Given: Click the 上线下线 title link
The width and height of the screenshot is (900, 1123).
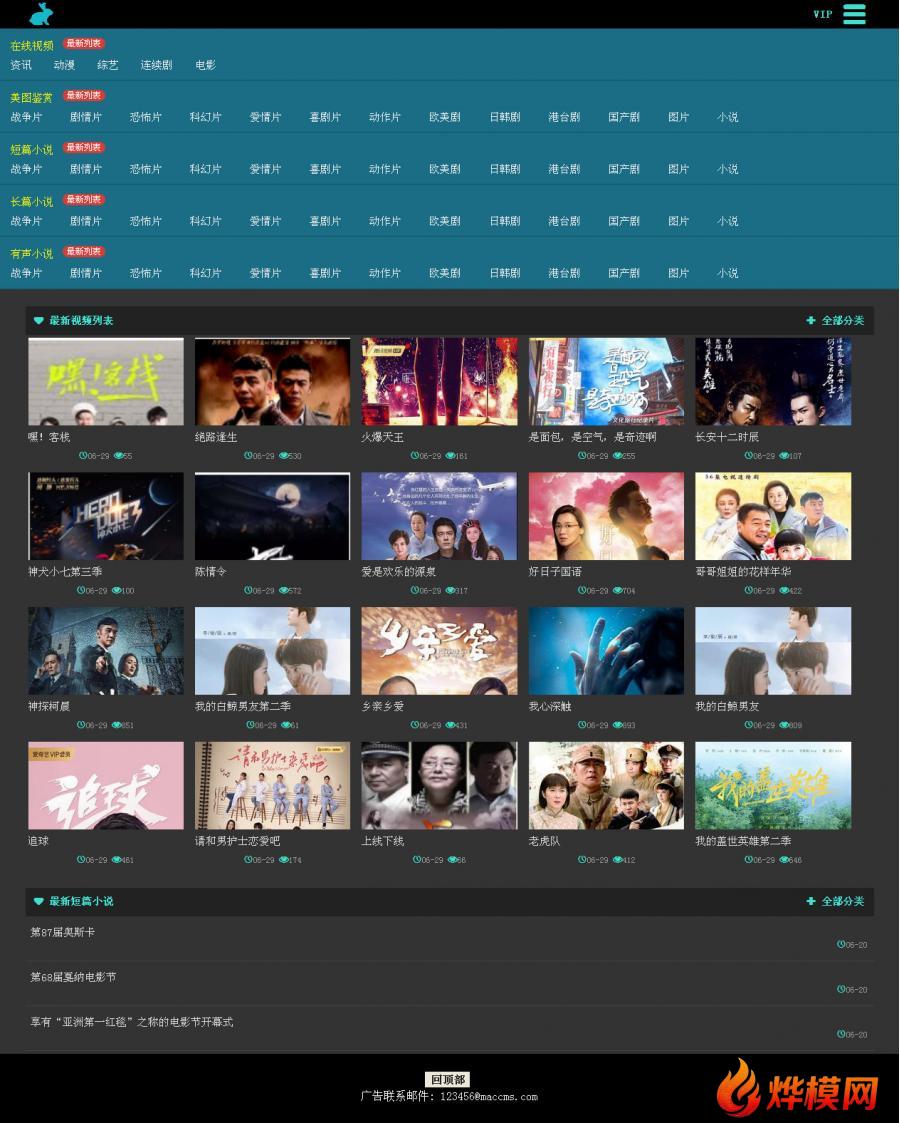Looking at the screenshot, I should click(x=383, y=841).
